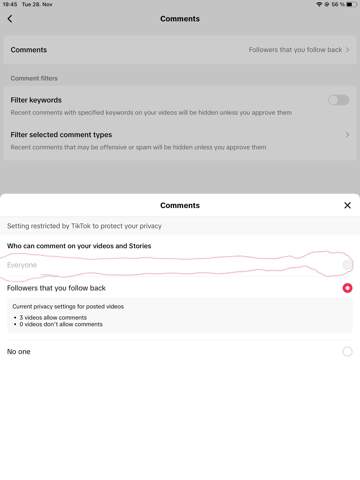Tap the Filter keywords label
Viewport: 360px width, 480px height.
(36, 100)
